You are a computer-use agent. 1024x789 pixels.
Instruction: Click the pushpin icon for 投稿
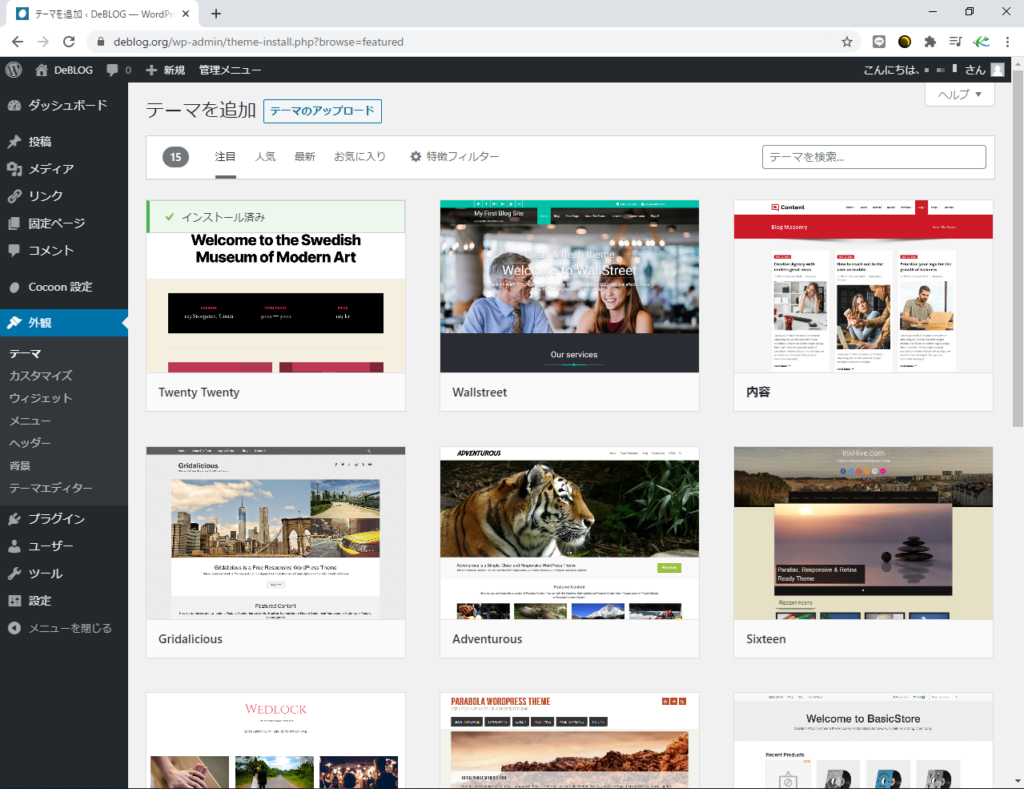[x=14, y=142]
